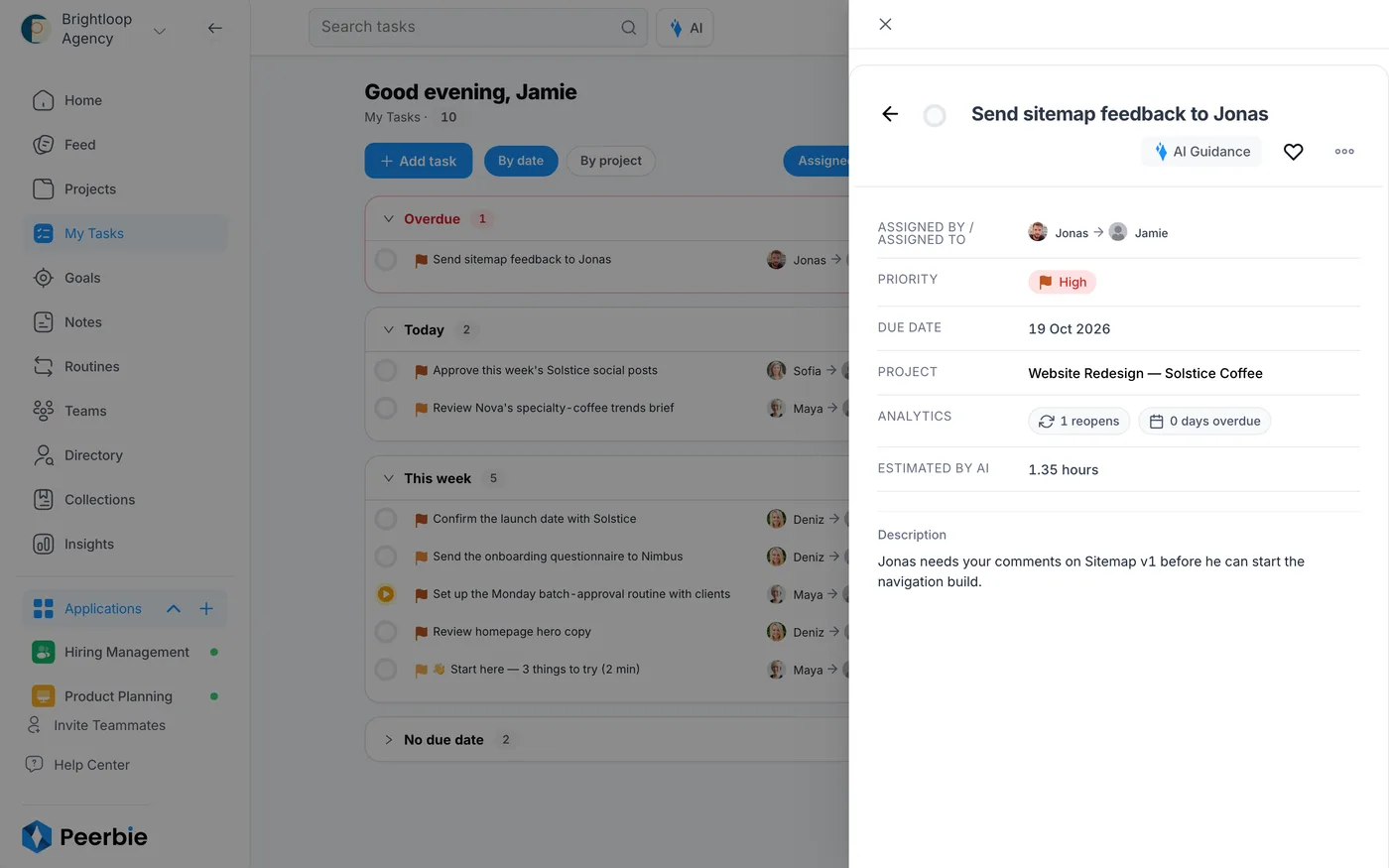
Task: Add a new application with the plus icon
Action: (206, 608)
